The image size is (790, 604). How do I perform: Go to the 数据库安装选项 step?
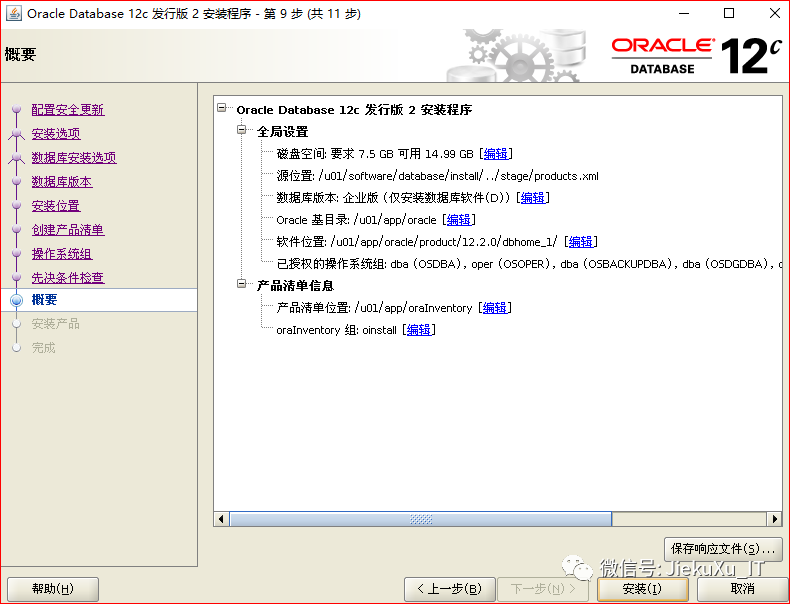coord(74,158)
